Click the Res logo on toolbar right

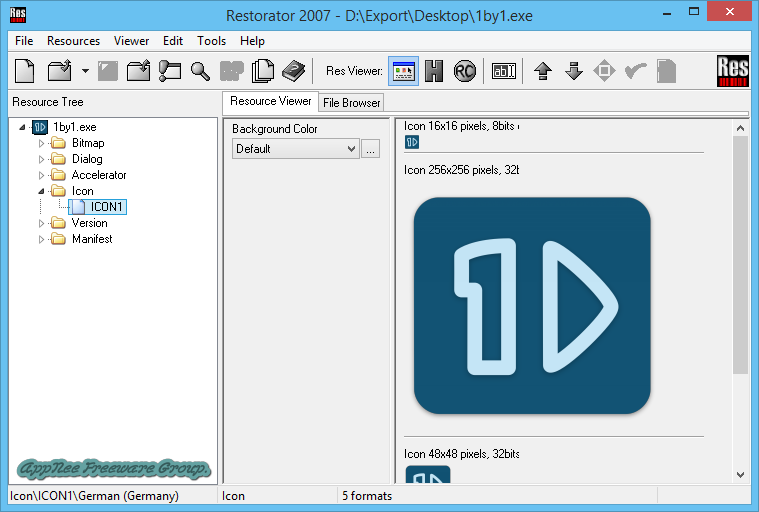pyautogui.click(x=732, y=71)
